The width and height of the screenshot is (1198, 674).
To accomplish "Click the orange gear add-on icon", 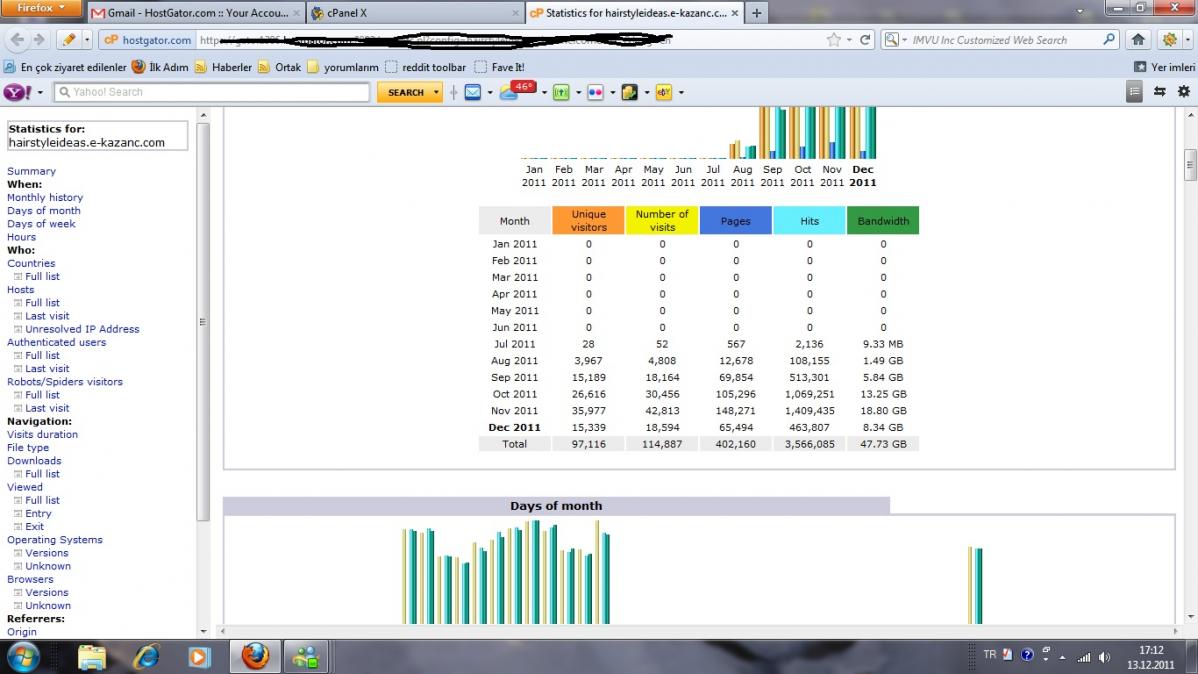I will (1170, 40).
